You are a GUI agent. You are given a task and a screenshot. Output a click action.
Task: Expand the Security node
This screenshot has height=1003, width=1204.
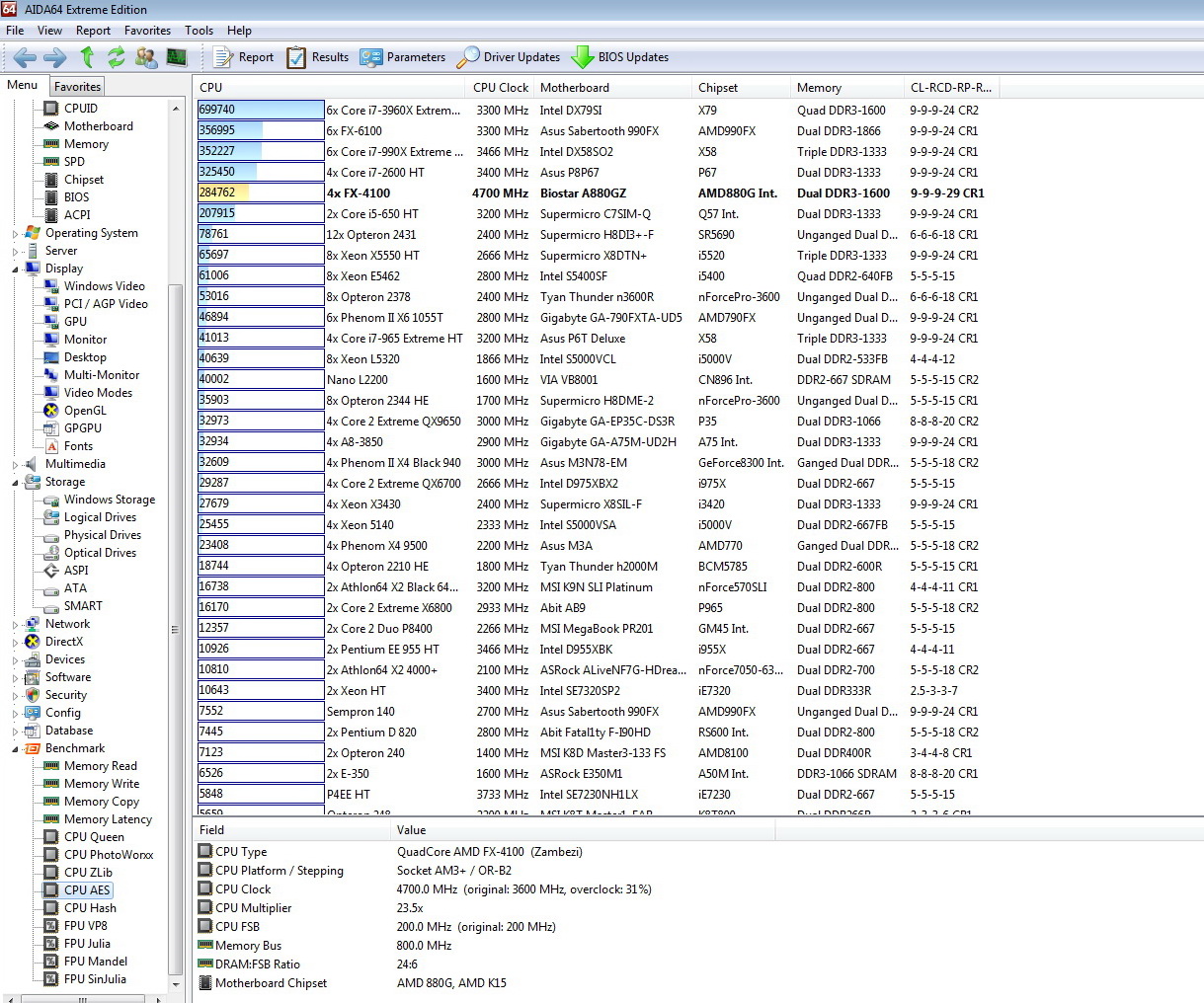pyautogui.click(x=16, y=696)
